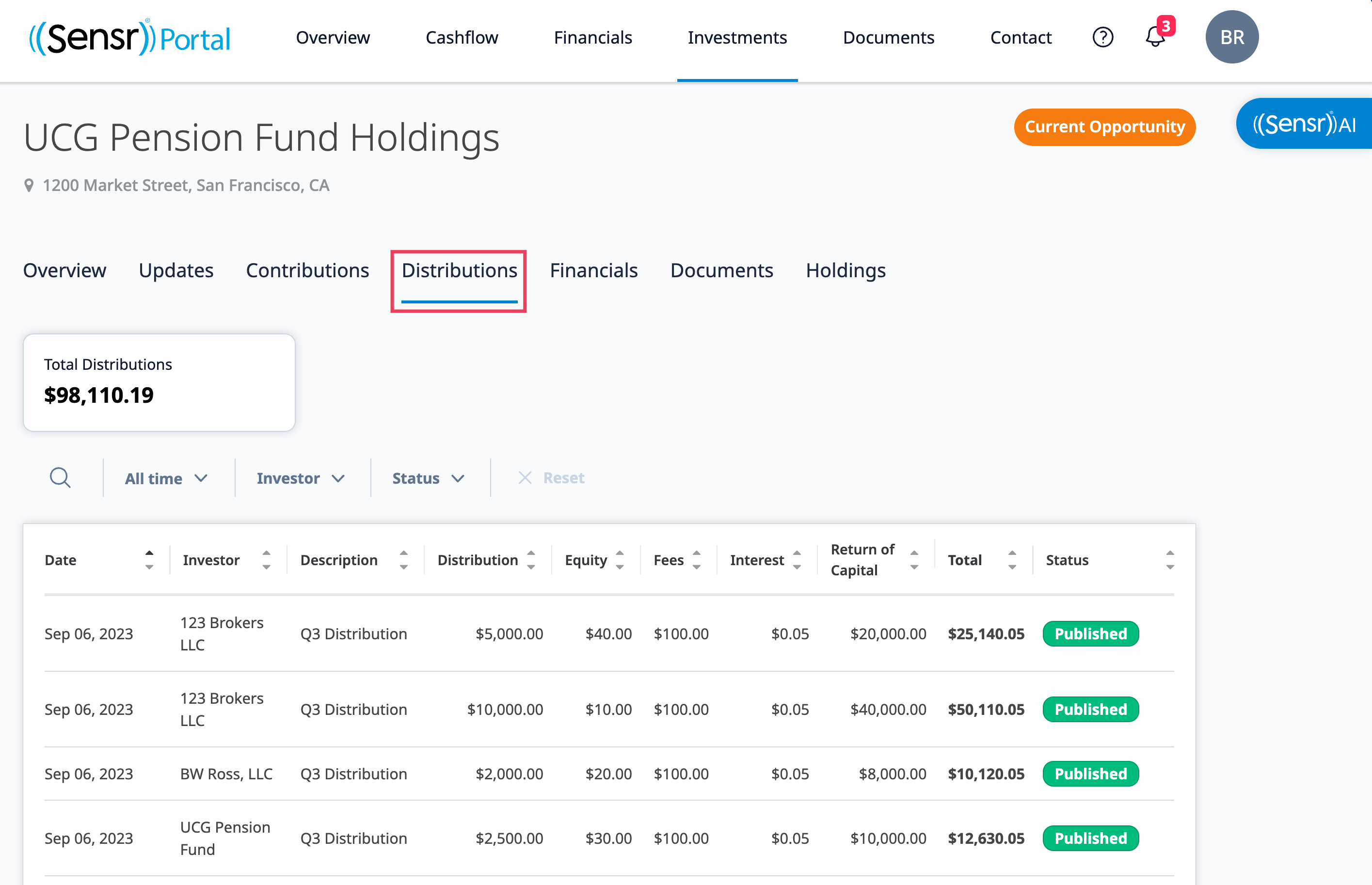This screenshot has width=1372, height=885.
Task: Sort table by Equity column arrows
Action: click(620, 560)
